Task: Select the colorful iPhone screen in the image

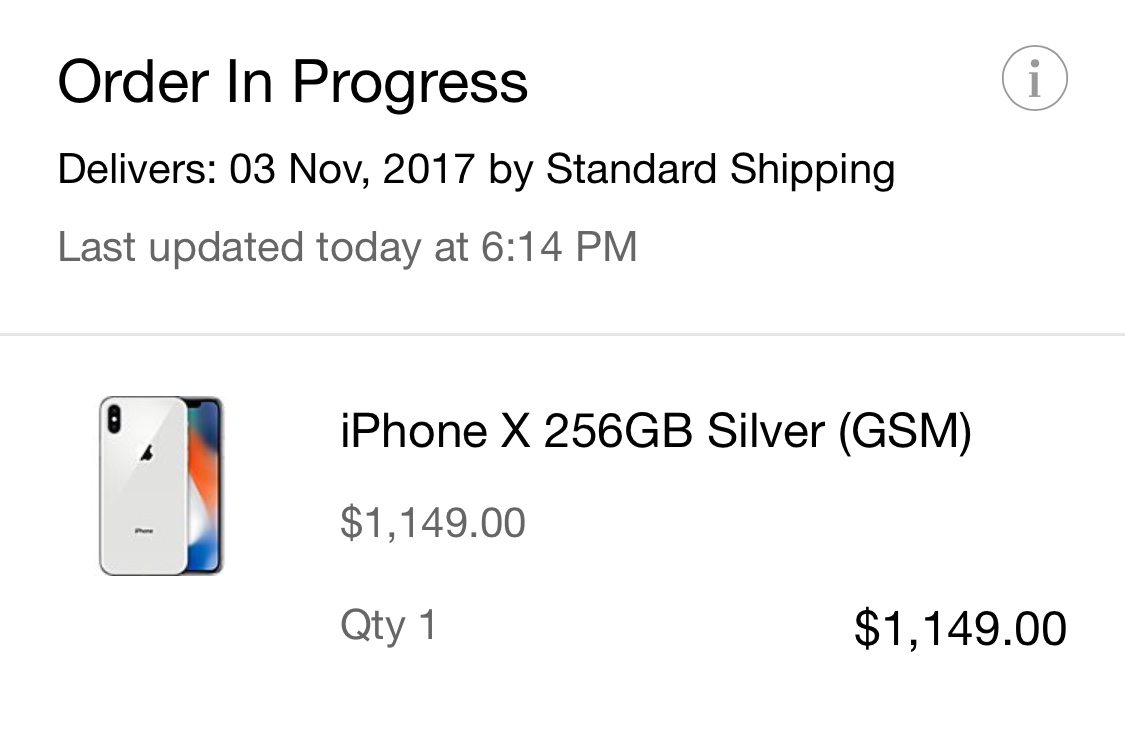Action: (x=203, y=486)
